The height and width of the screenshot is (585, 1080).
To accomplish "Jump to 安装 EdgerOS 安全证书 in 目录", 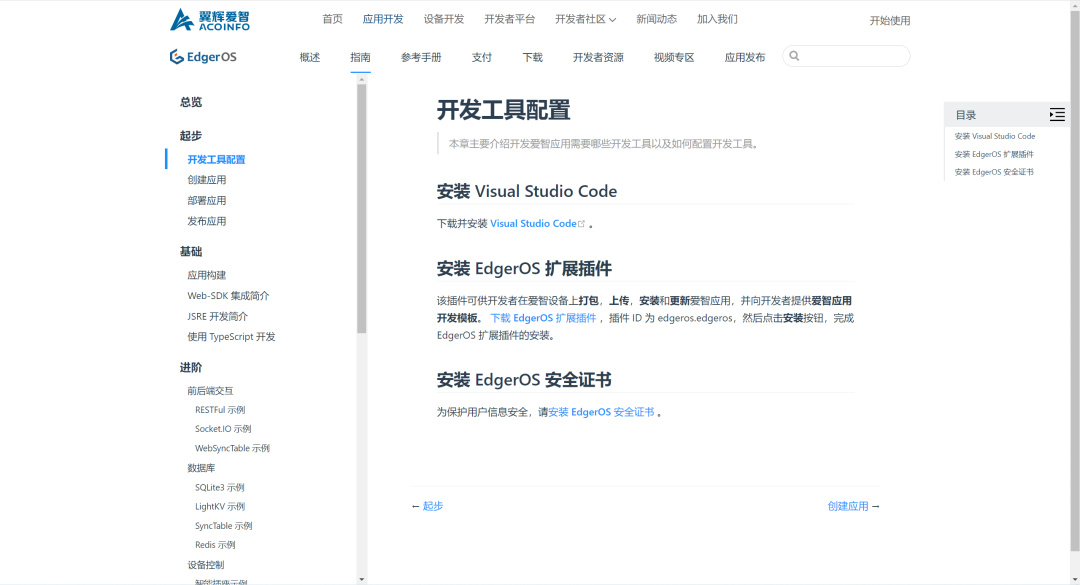I will pos(994,172).
